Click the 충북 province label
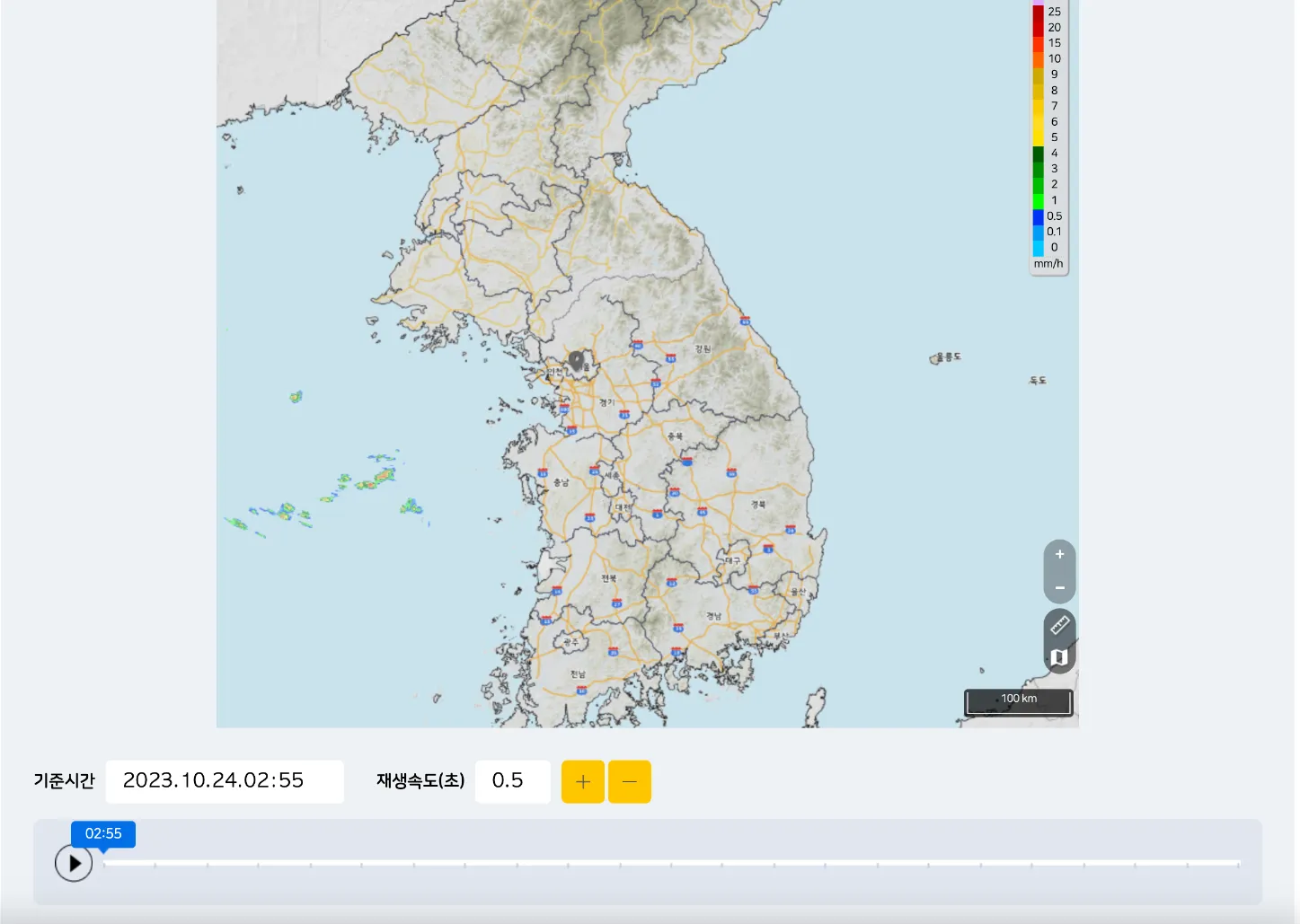 point(676,436)
